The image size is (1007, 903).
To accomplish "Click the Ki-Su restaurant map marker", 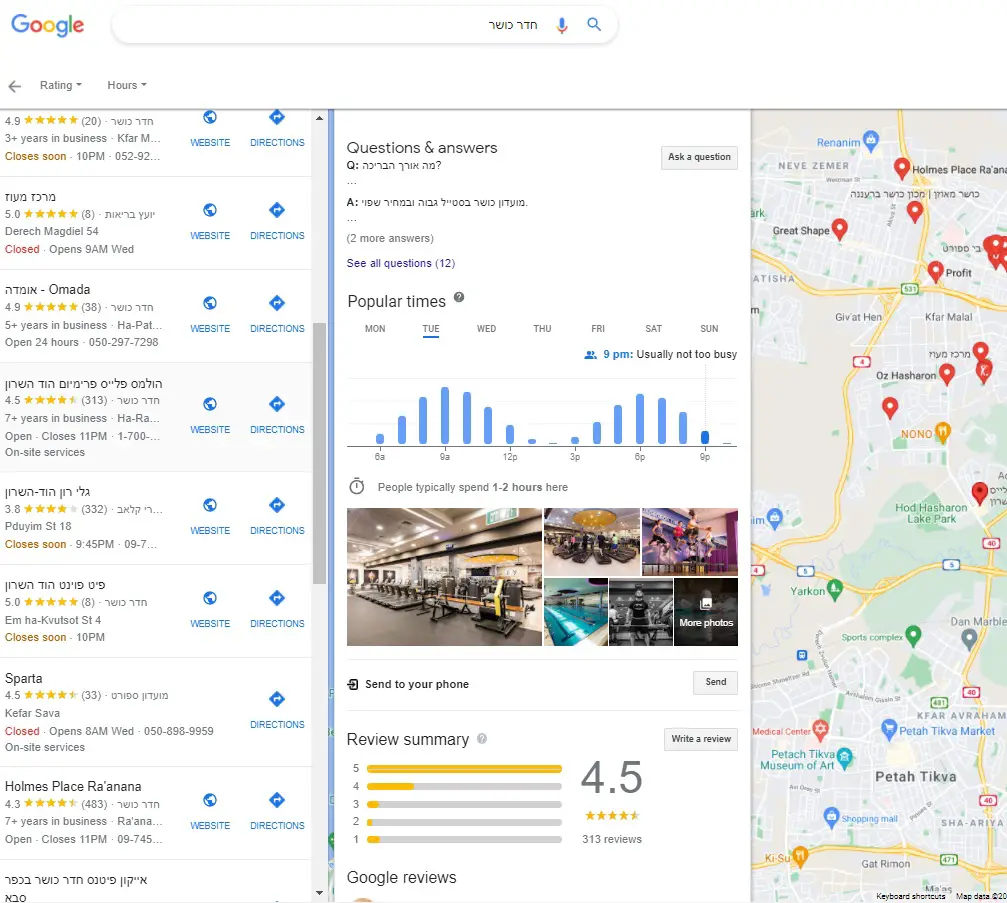I will click(x=800, y=855).
